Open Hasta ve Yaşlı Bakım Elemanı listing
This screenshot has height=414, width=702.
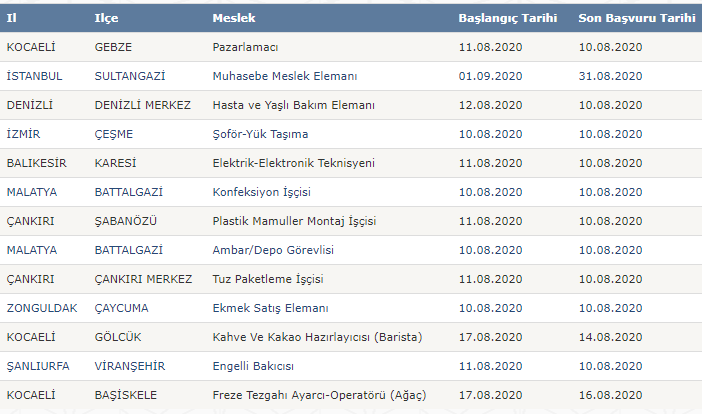click(293, 105)
